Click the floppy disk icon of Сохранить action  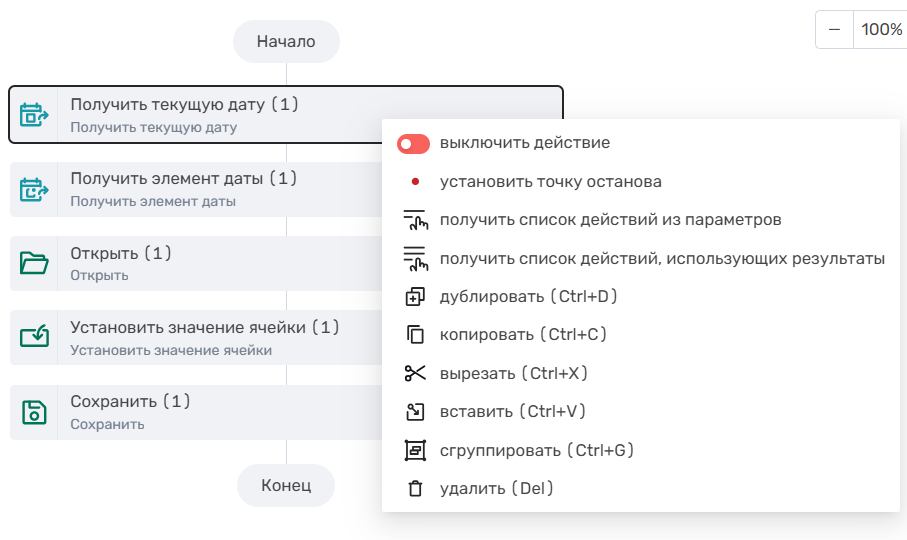coord(35,412)
